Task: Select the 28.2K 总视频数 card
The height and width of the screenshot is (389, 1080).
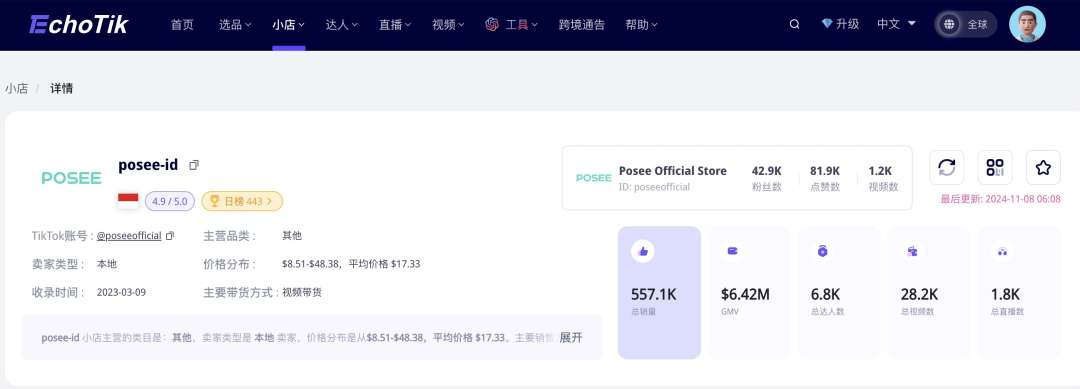Action: [929, 293]
